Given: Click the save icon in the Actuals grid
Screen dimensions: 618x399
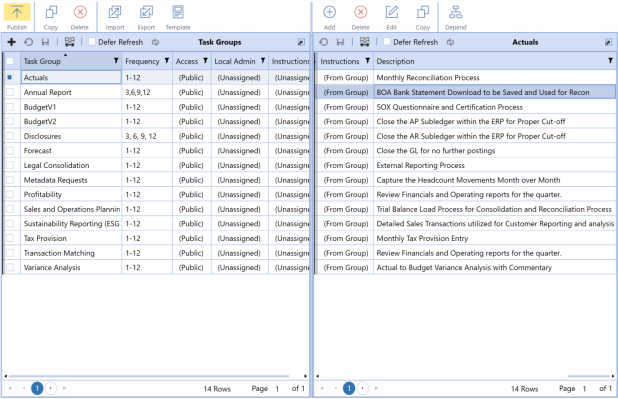Looking at the screenshot, I should (340, 42).
